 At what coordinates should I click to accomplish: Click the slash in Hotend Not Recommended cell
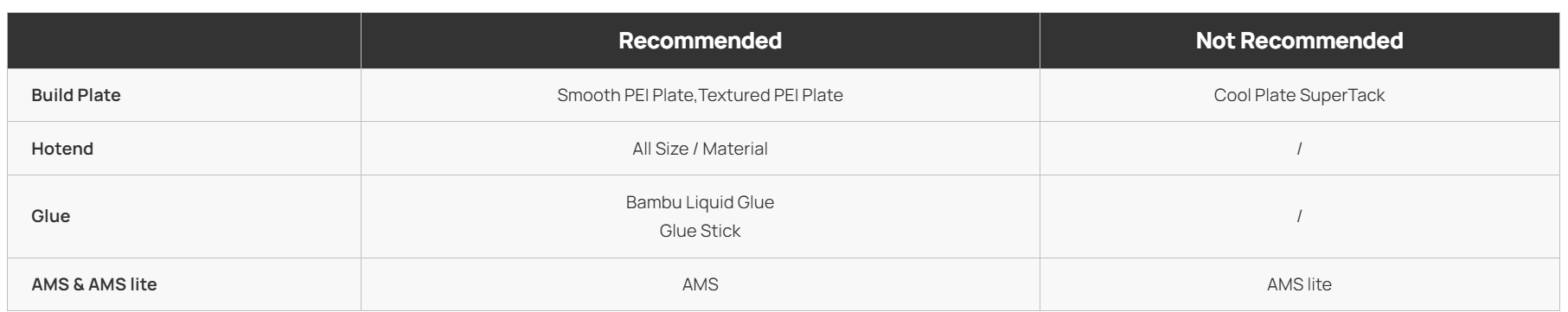pyautogui.click(x=1299, y=149)
